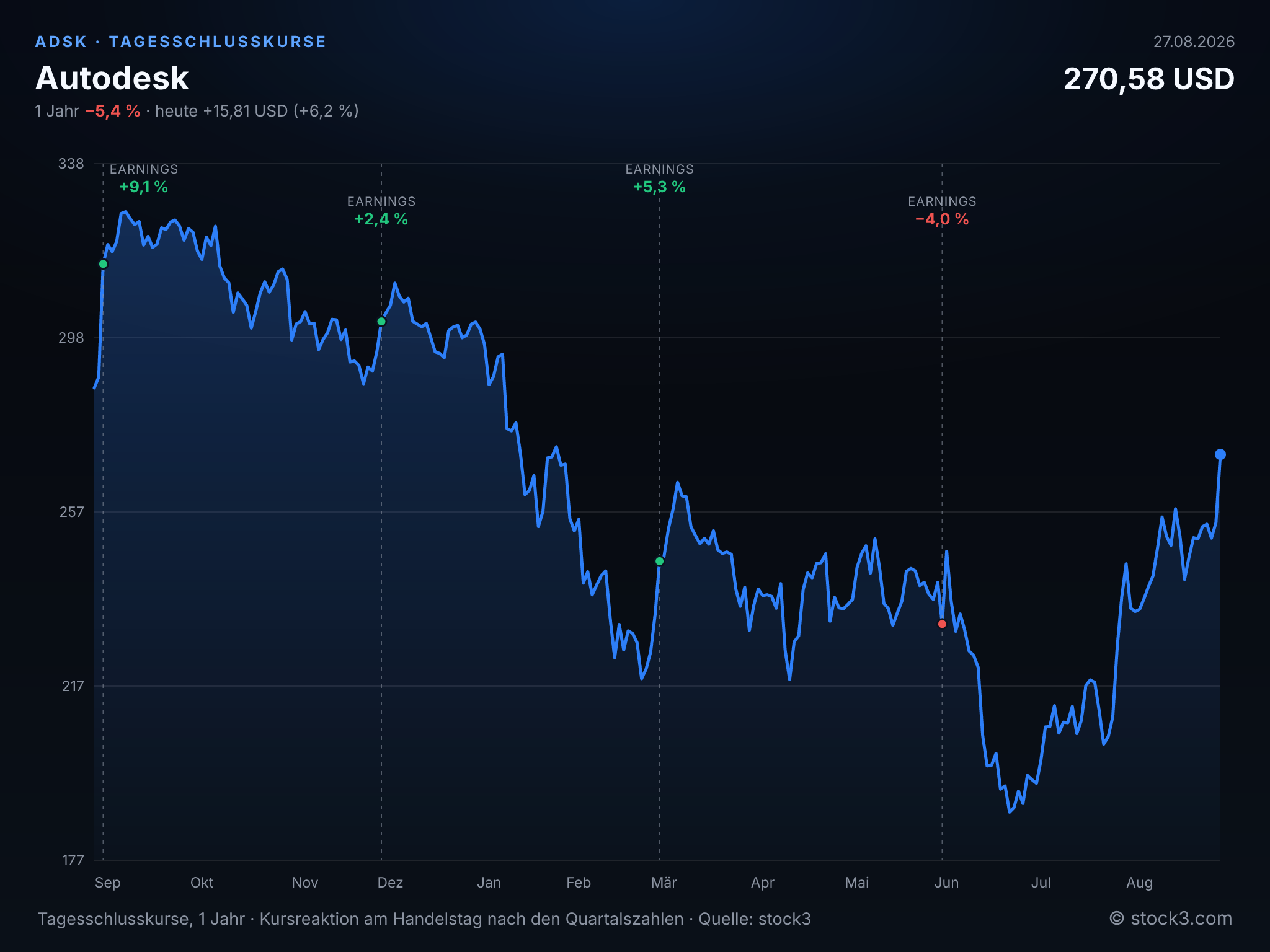The height and width of the screenshot is (952, 1270).
Task: Click the Sep month label
Action: tap(108, 883)
